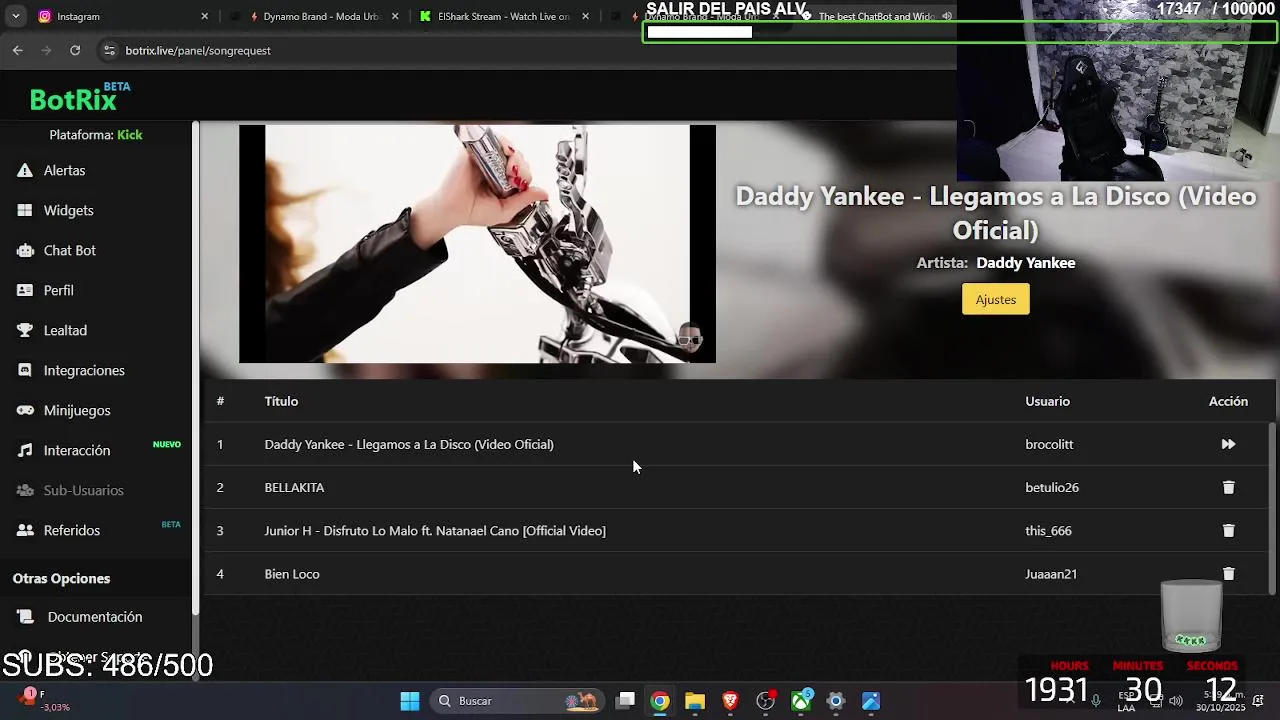
Task: Open the Alertas warning icon
Action: pos(25,171)
